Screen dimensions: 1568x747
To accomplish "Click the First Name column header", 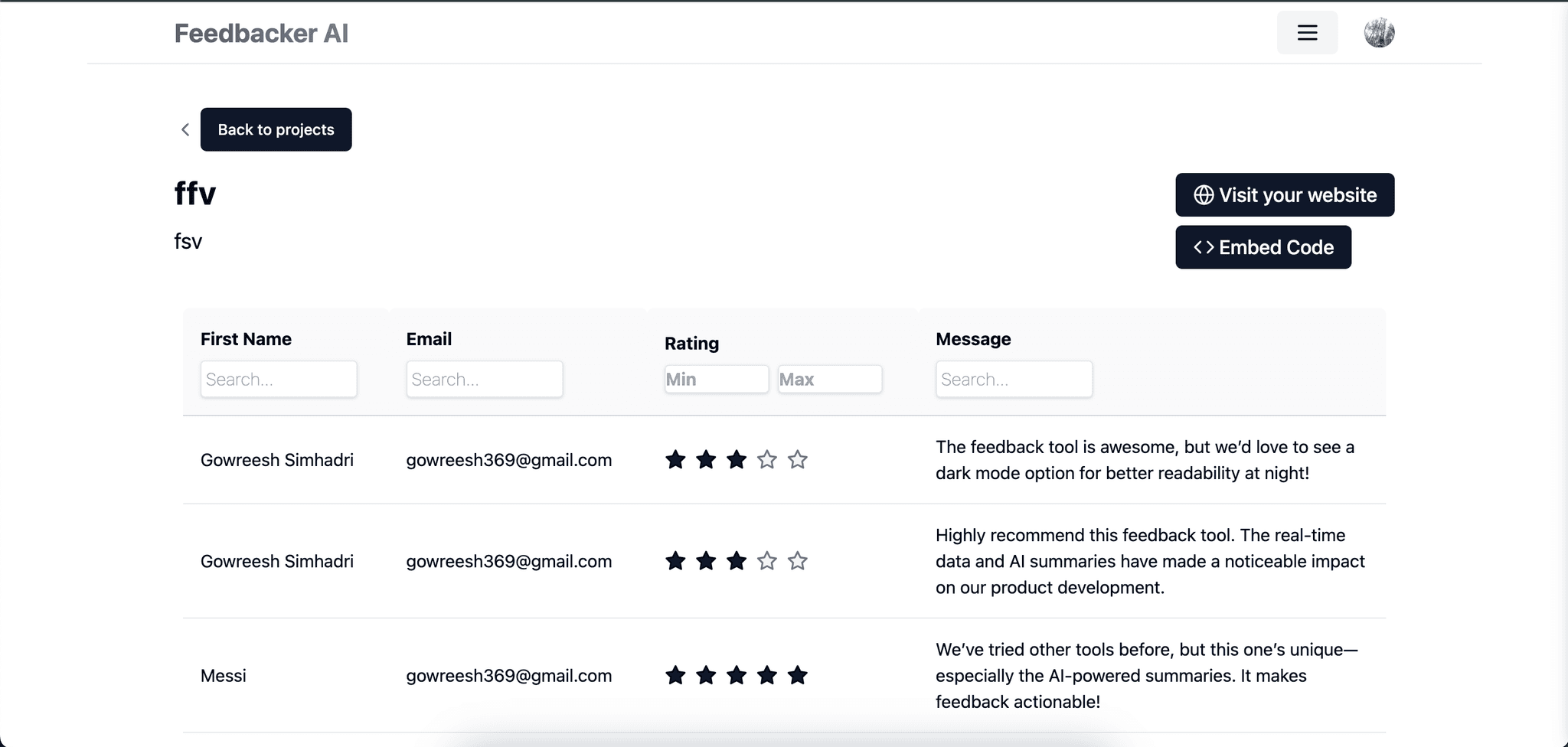I will point(246,339).
